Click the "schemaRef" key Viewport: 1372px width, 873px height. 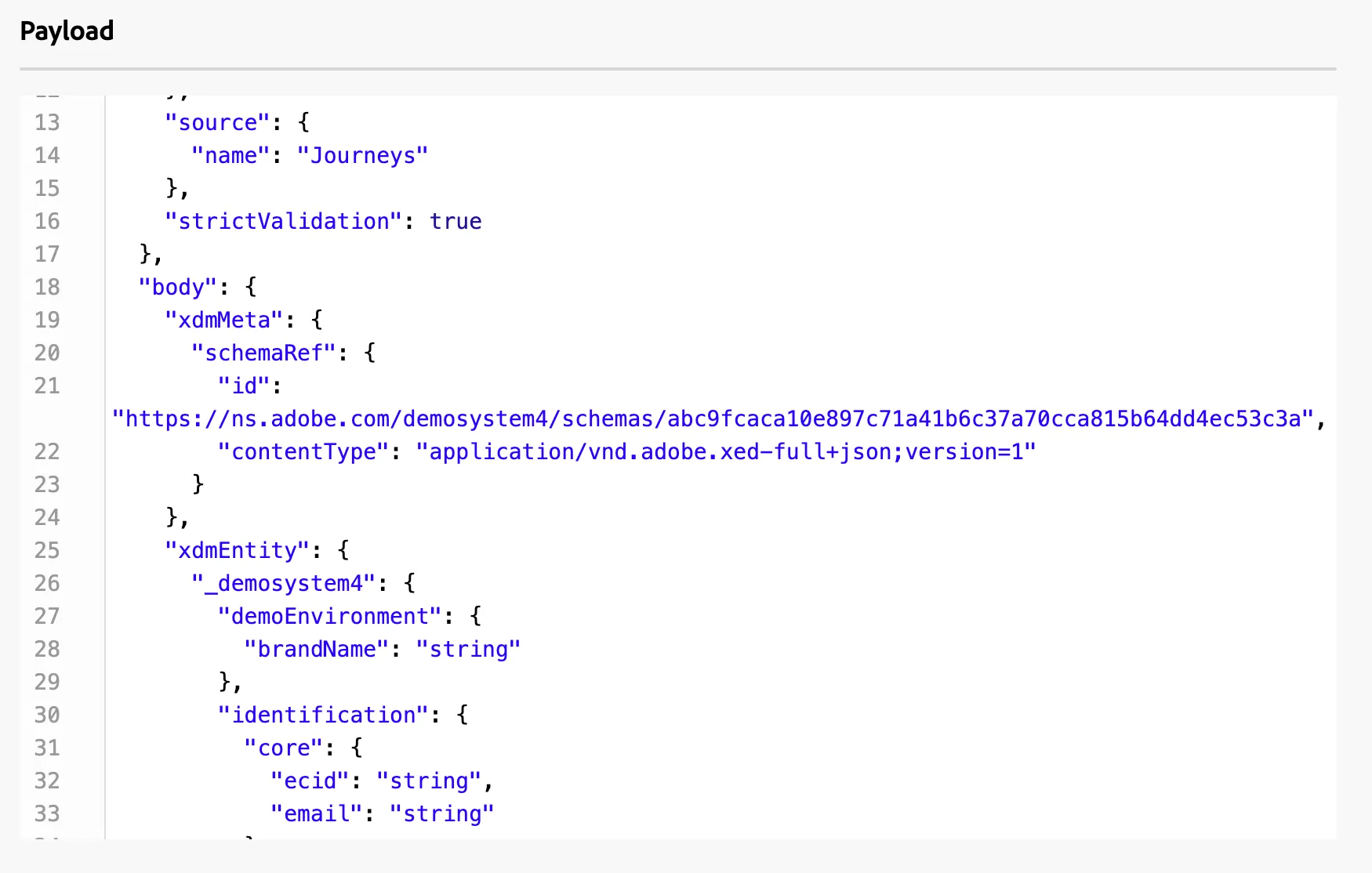(x=263, y=353)
